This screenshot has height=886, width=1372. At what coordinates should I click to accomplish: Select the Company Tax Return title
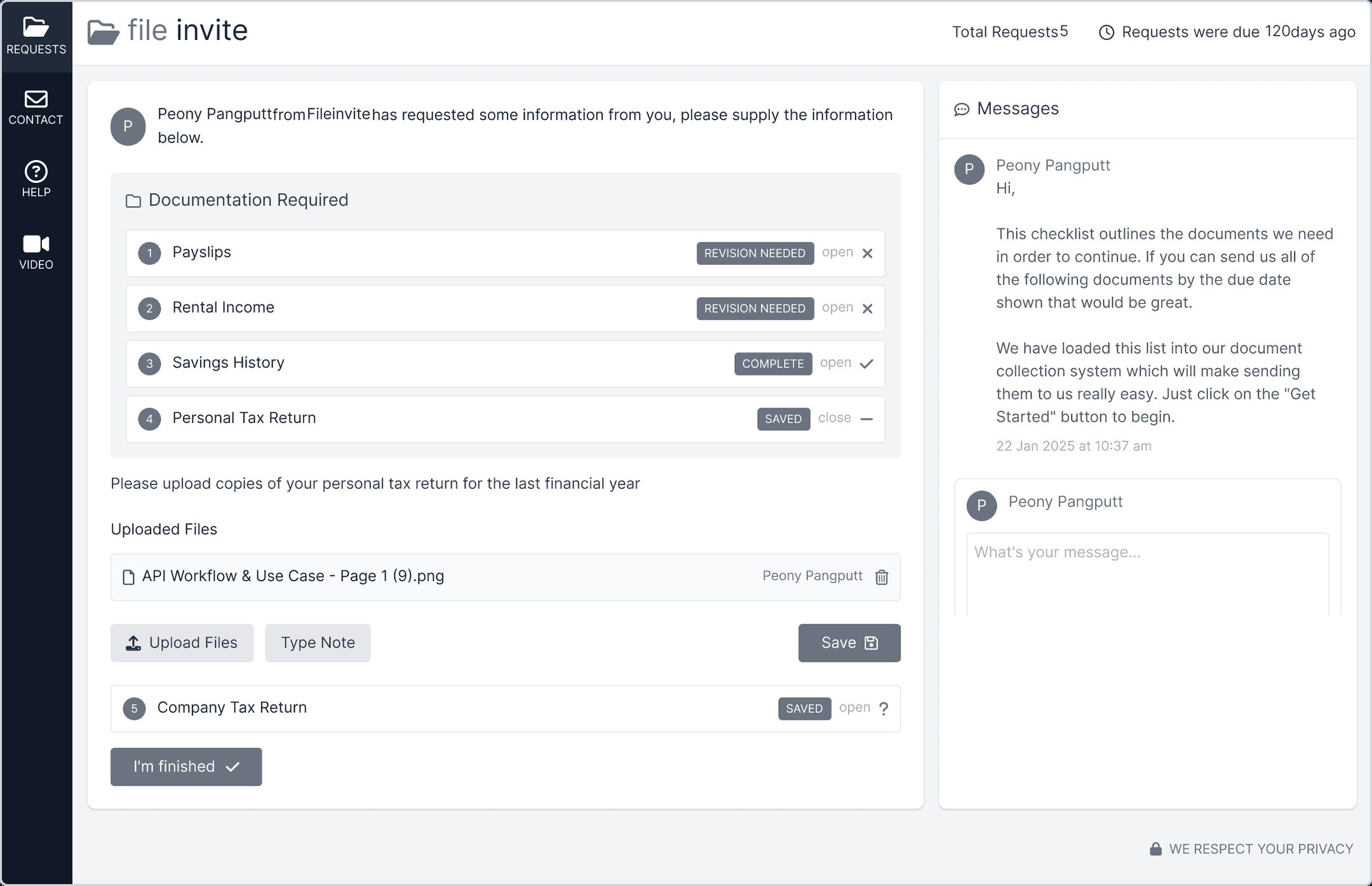coord(232,708)
